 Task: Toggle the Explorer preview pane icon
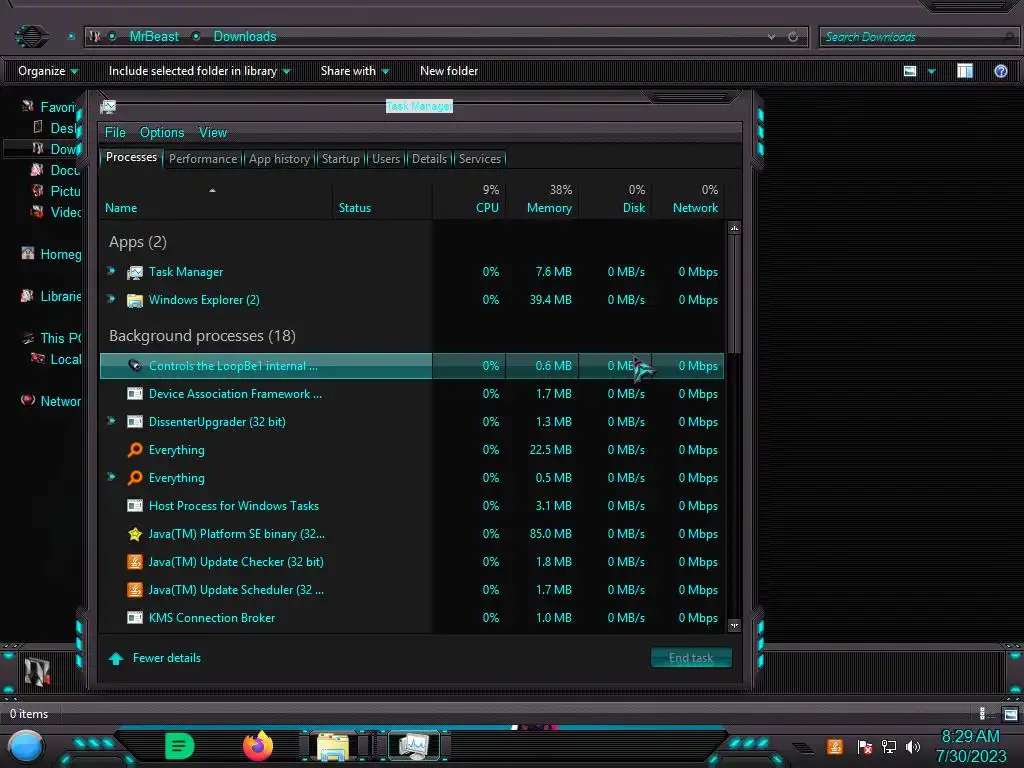[x=965, y=71]
